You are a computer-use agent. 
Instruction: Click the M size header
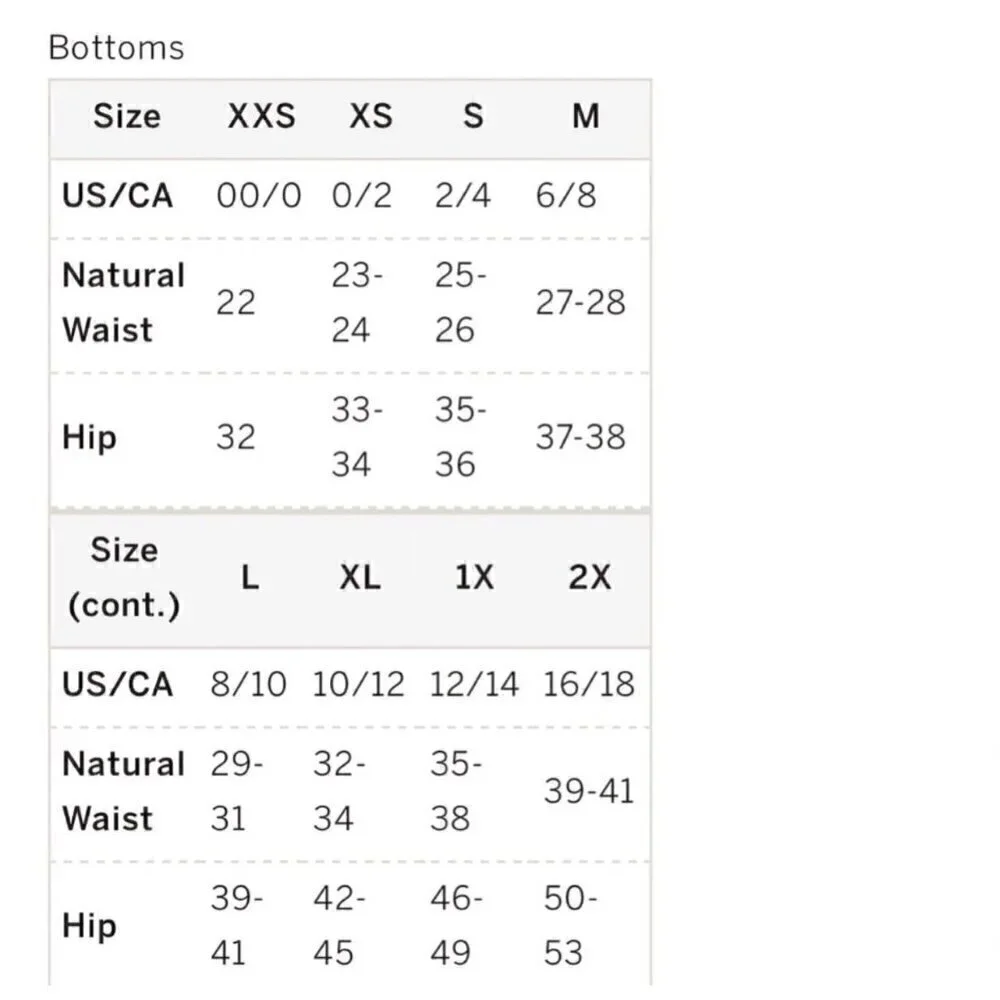point(585,116)
